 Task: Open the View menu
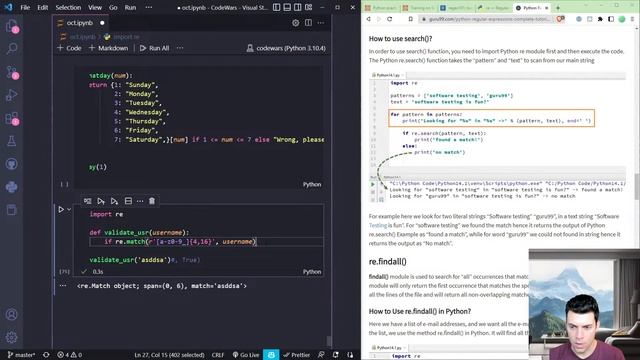point(95,7)
